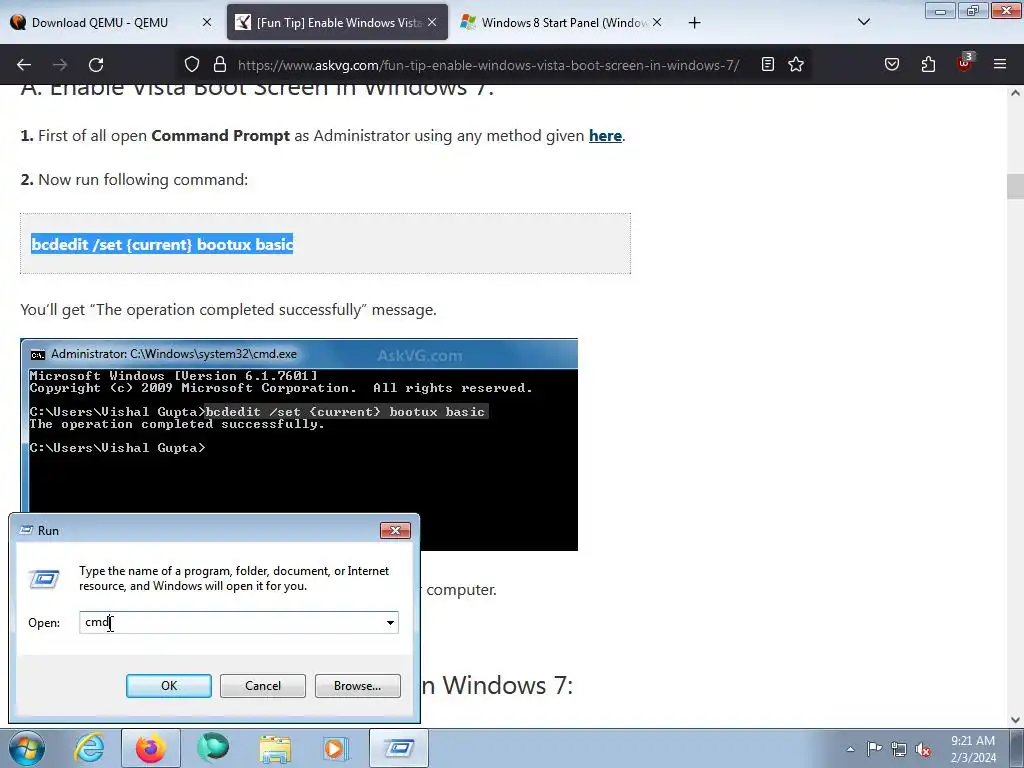Launch Internet Explorer from taskbar
This screenshot has height=768, width=1024.
click(x=89, y=748)
